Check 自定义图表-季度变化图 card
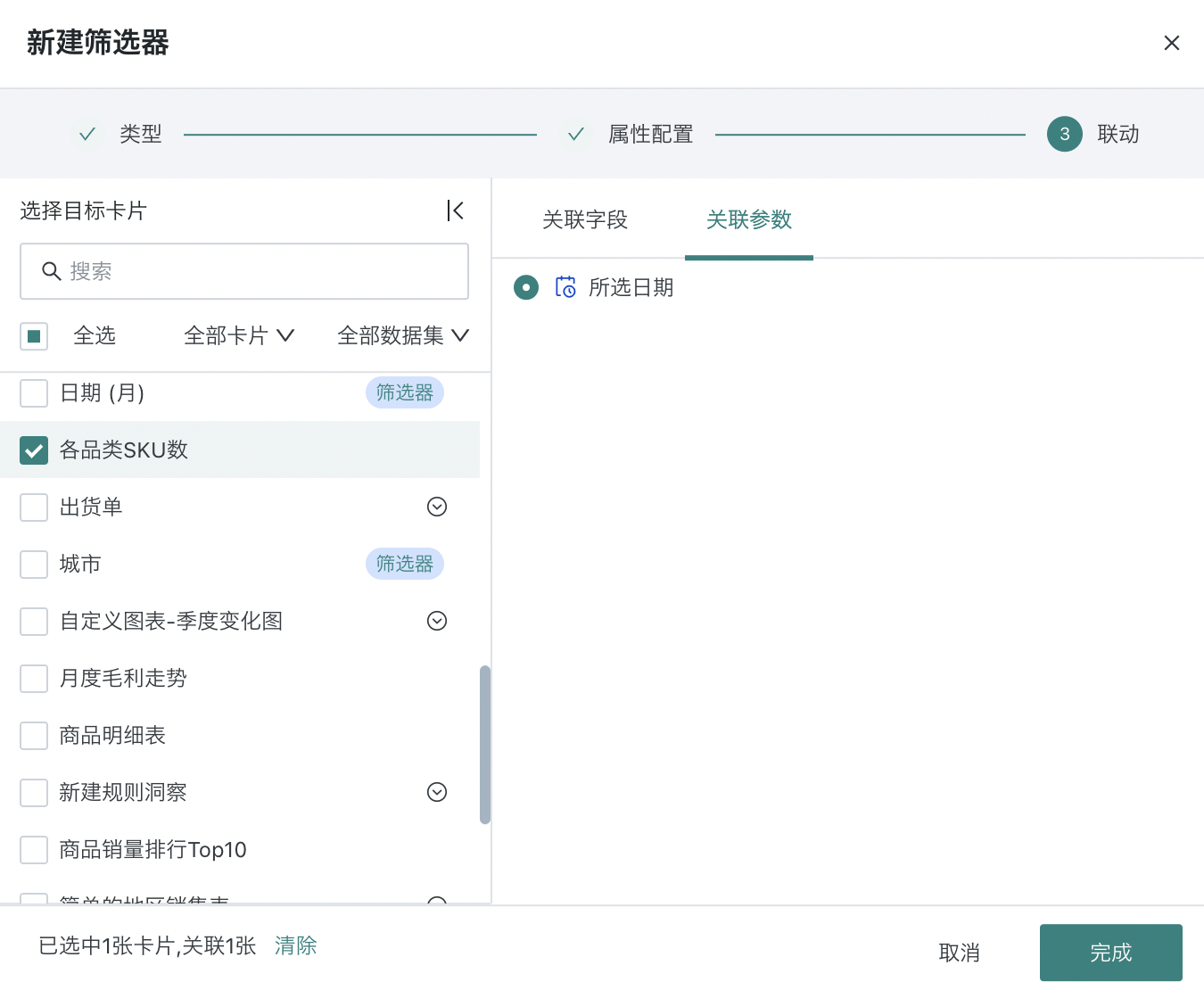Image resolution: width=1204 pixels, height=990 pixels. (x=34, y=622)
